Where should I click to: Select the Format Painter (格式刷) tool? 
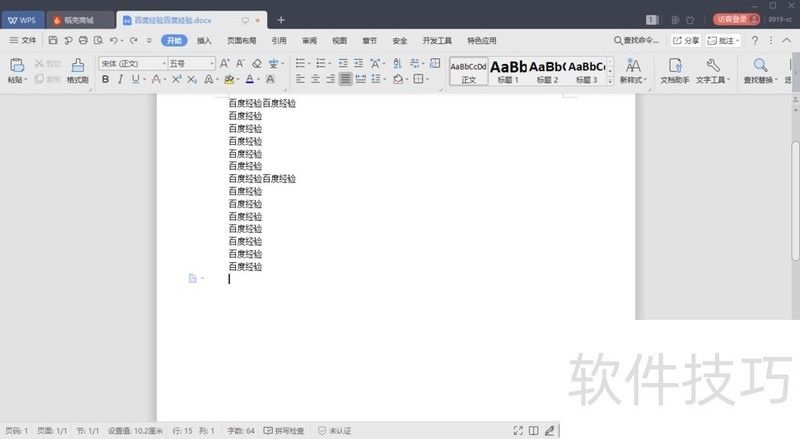point(78,70)
